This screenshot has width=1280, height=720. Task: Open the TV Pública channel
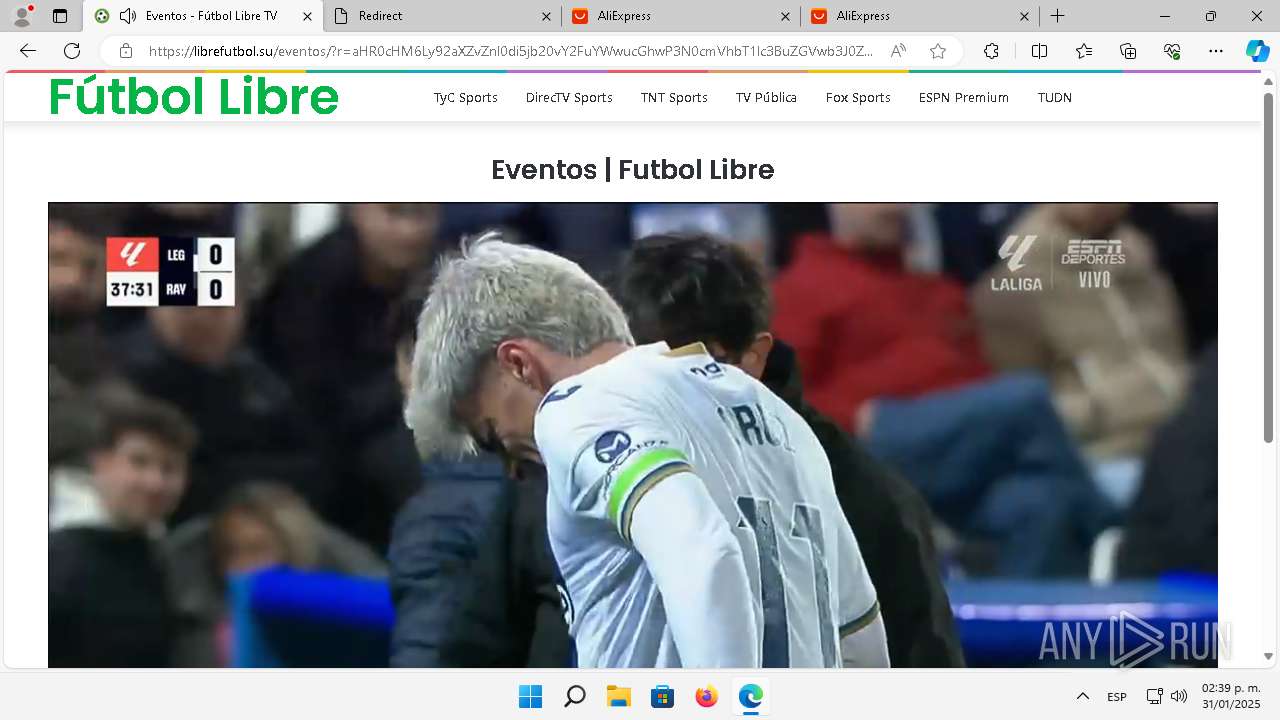(x=766, y=98)
